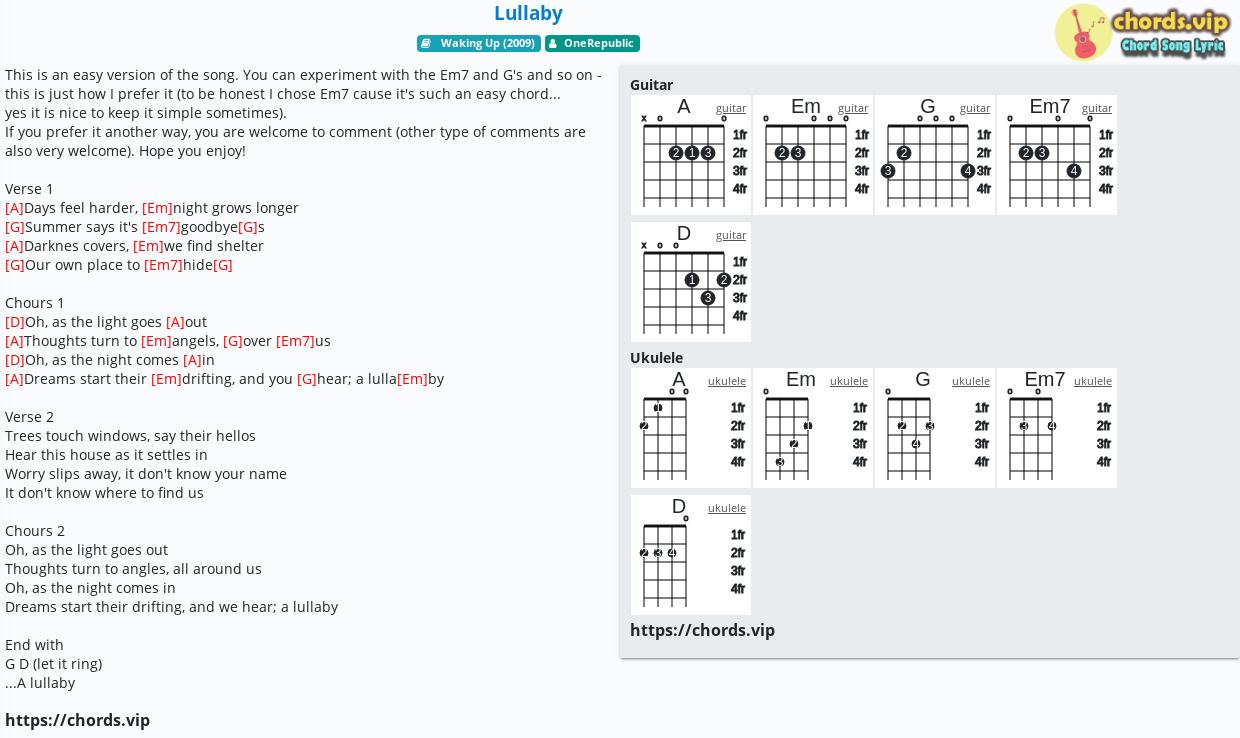Screen dimensions: 1240x738
Task: Click the 'Chours 1' heading text
Action: point(35,303)
